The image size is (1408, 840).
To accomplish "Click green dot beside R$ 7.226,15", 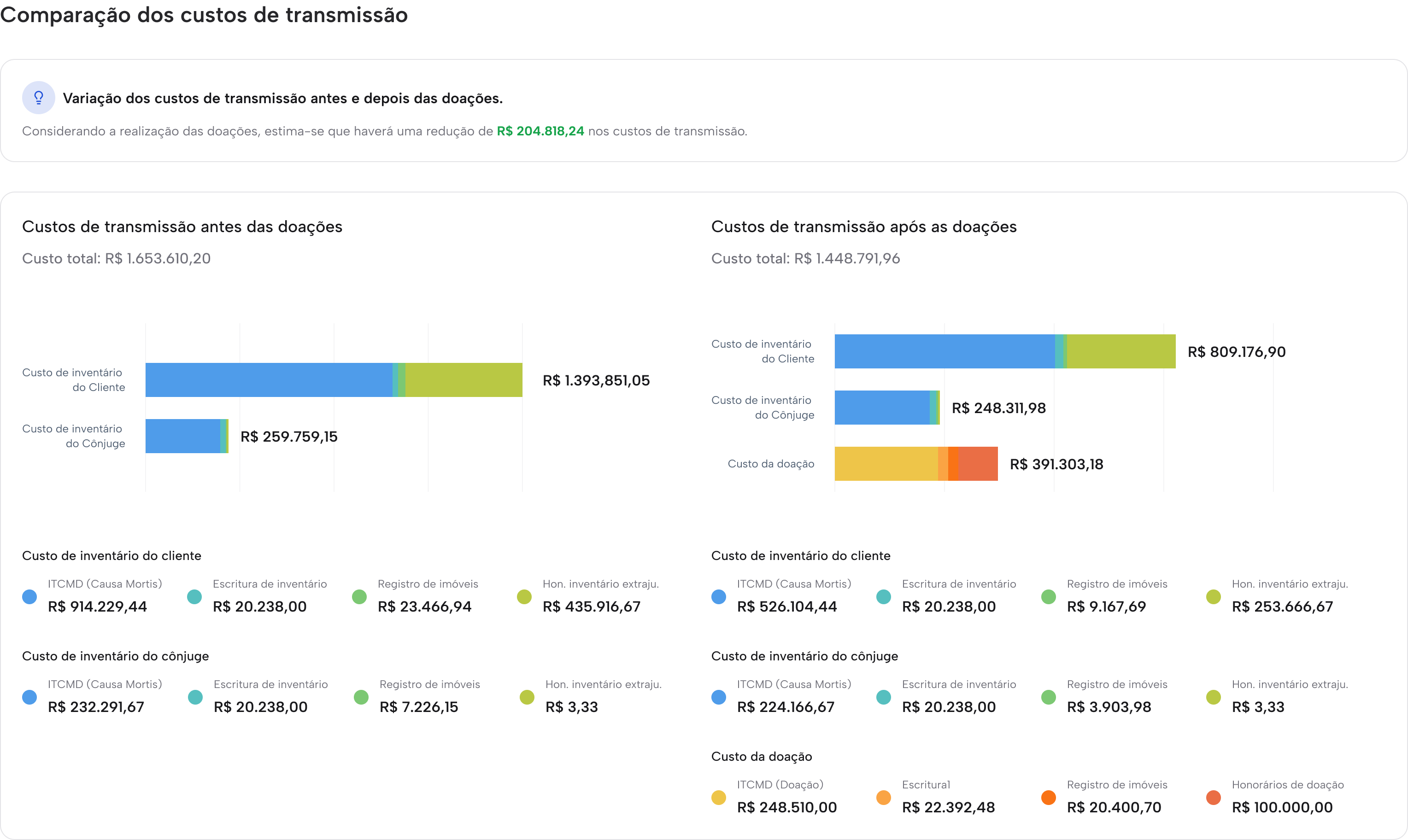I will click(x=361, y=697).
